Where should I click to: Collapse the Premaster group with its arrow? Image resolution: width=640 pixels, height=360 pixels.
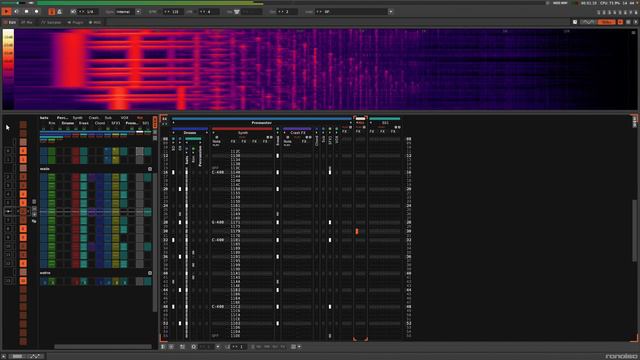tap(173, 122)
